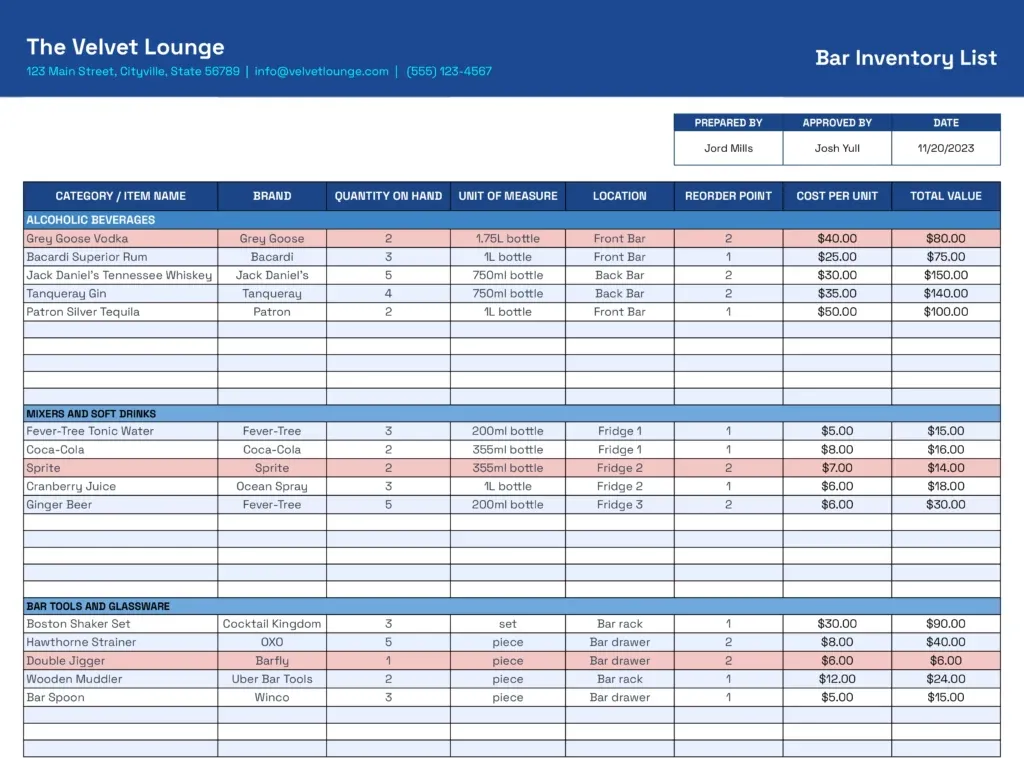This screenshot has height=758, width=1024.
Task: Select the Quantity On Hand column header
Action: point(388,196)
